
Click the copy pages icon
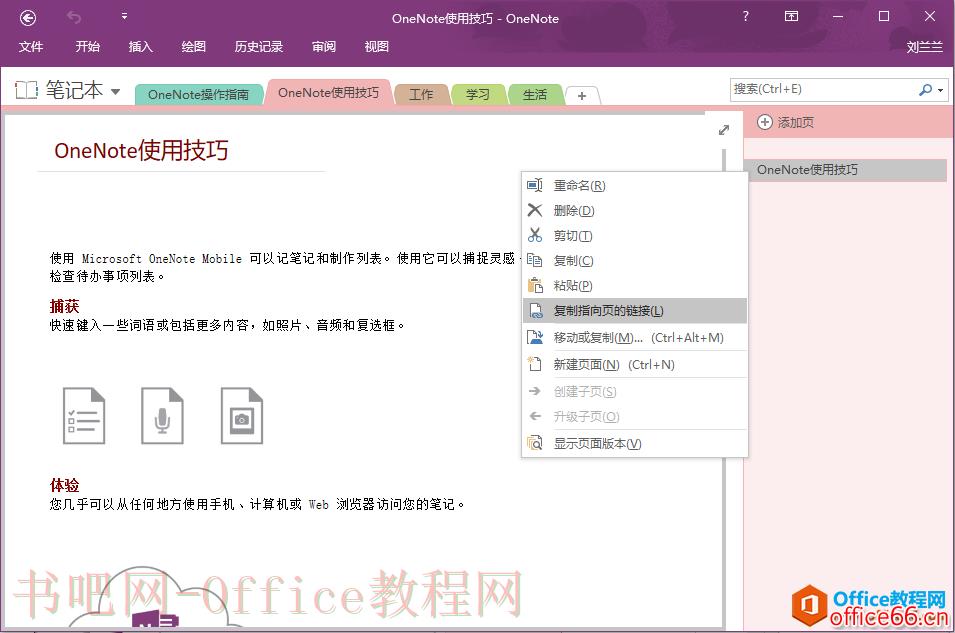coord(535,260)
